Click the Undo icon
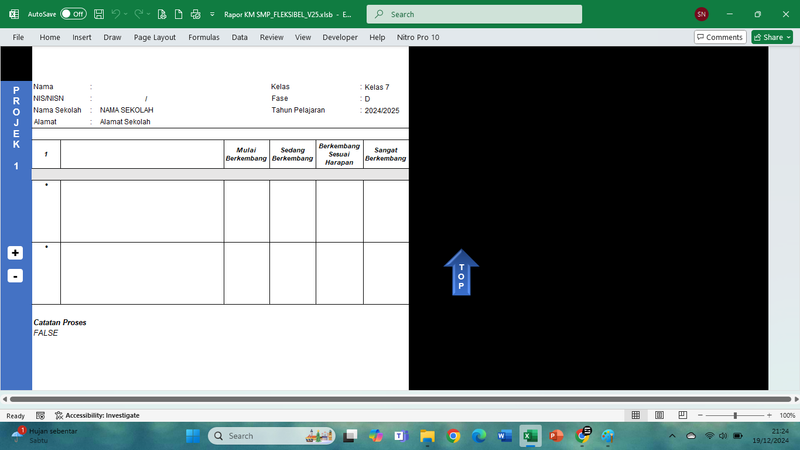Screen dimensions: 800x450 pyautogui.click(x=116, y=14)
